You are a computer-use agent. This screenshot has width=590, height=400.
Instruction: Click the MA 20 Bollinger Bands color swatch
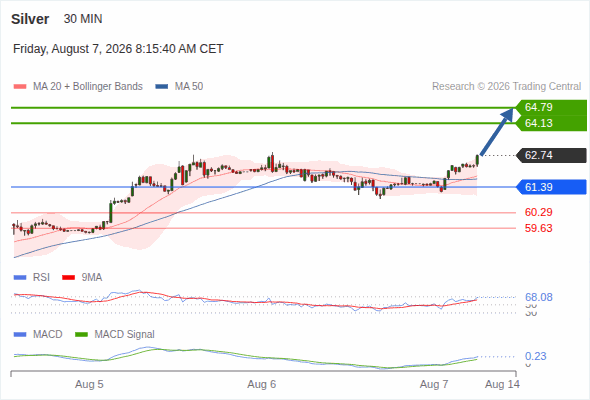tap(20, 87)
